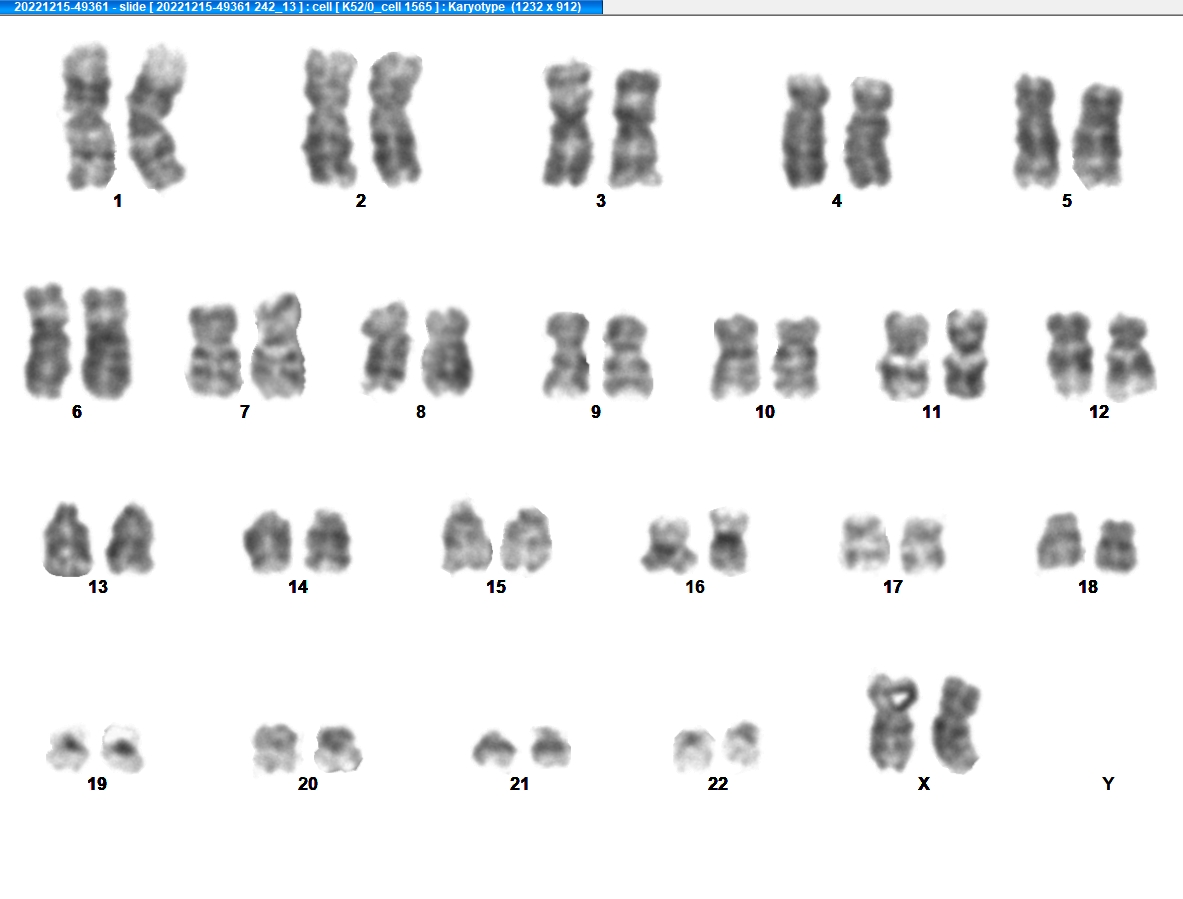Screen dimensions: 1183x899
Task: Select the left chromosome 17 image
Action: pos(865,543)
